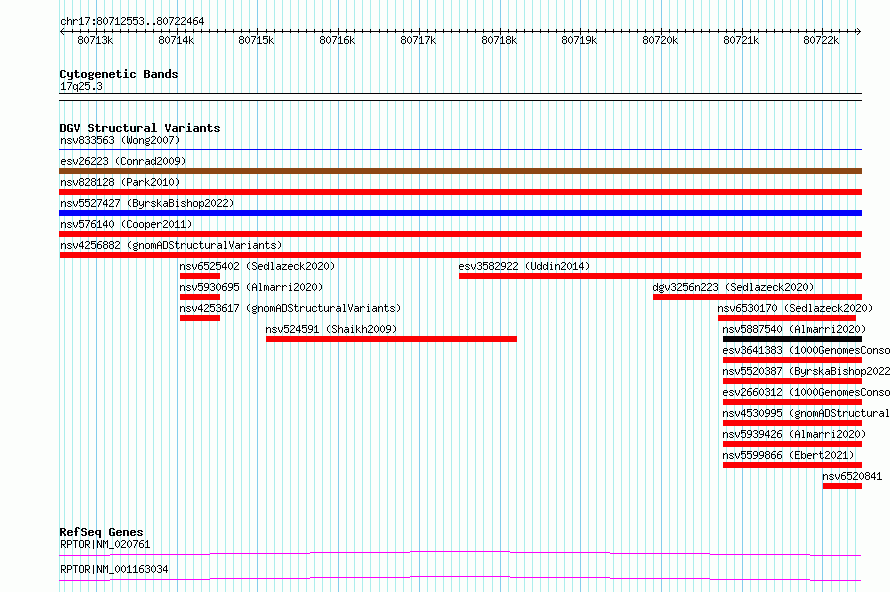Click the 80720k ruler tick label

tap(660, 40)
